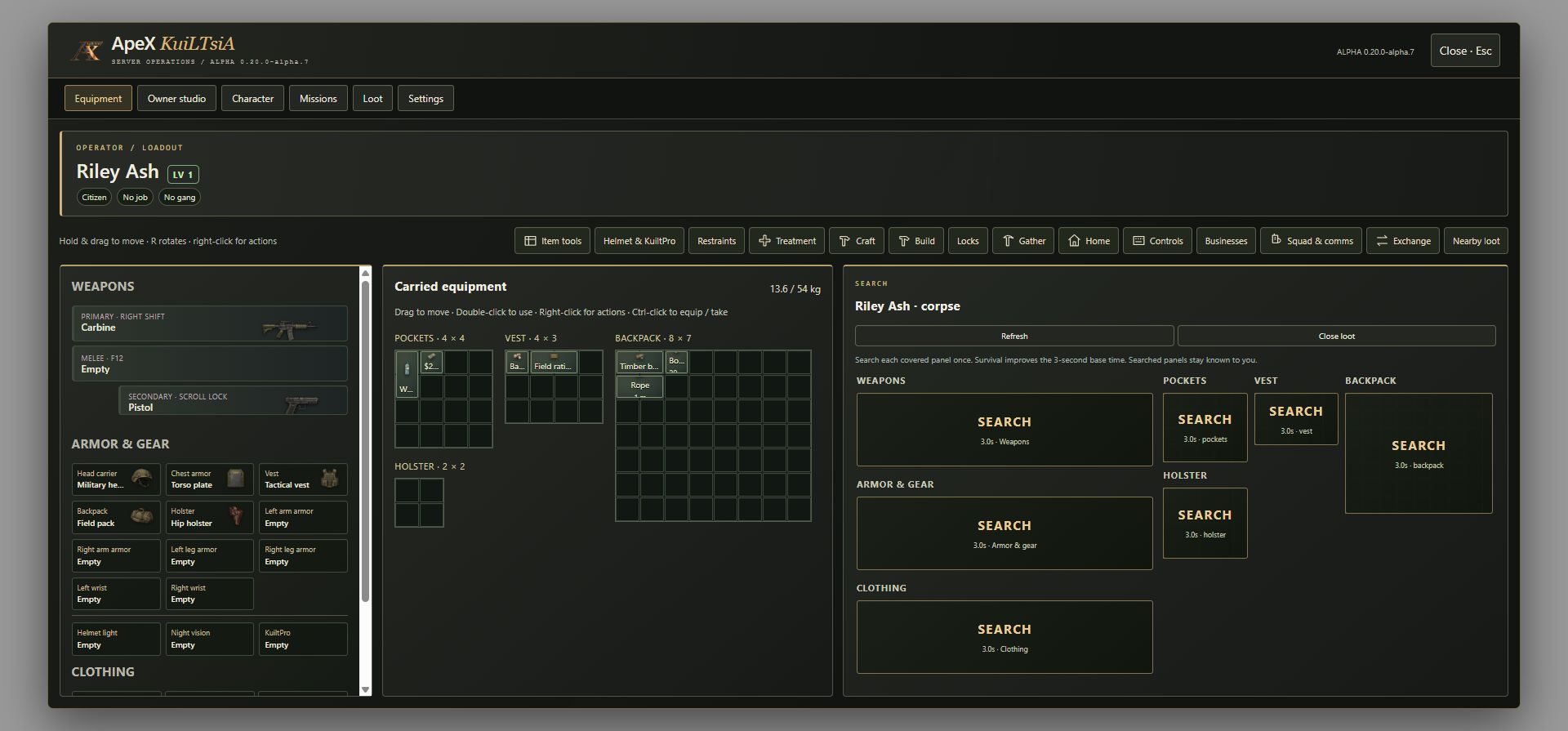Select the cash item in pockets
This screenshot has height=731, width=1568.
tap(431, 362)
